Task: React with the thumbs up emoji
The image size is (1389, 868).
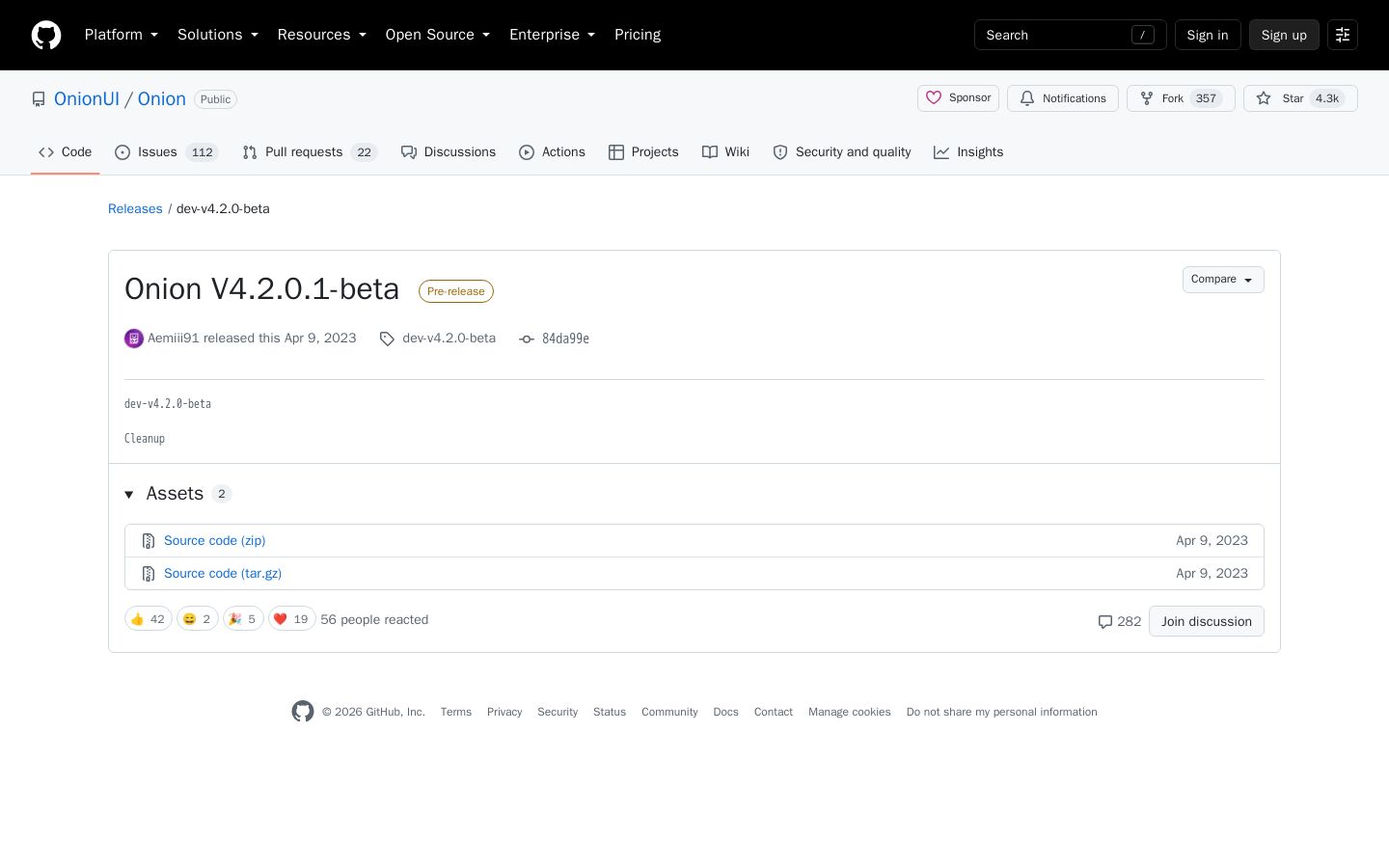Action: (149, 619)
